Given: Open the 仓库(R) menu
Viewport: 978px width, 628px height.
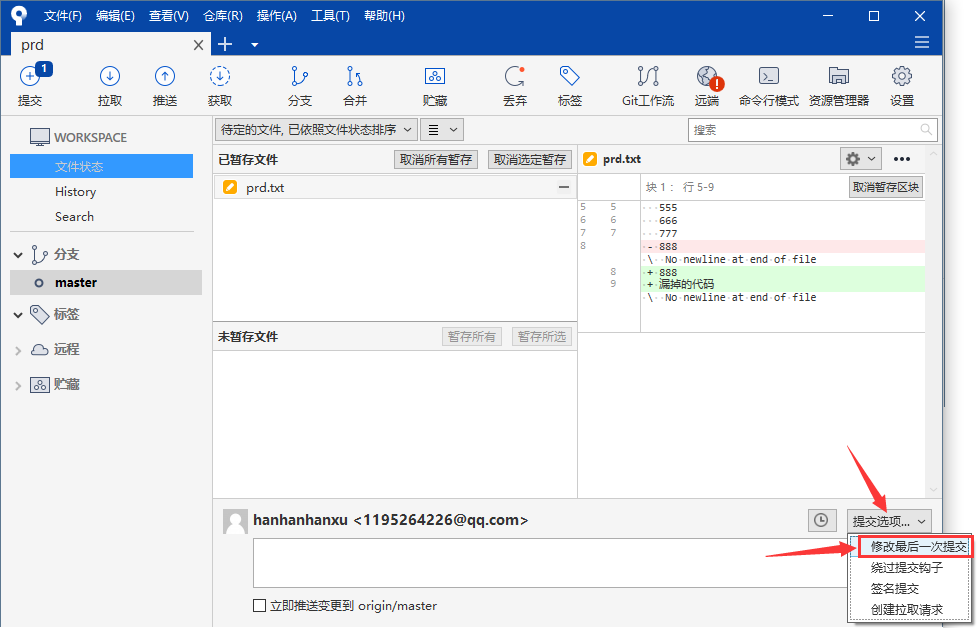Looking at the screenshot, I should point(222,16).
